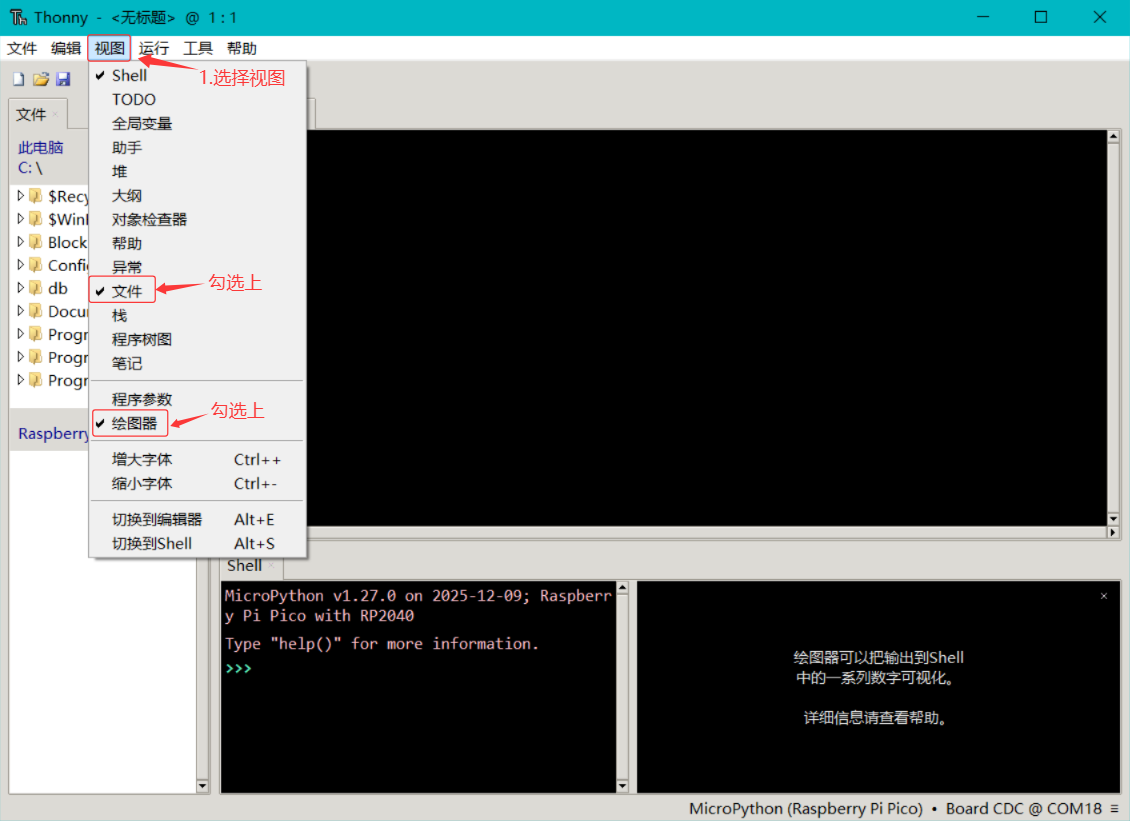Open the interpreter menu icon in status bar
This screenshot has width=1130, height=821.
click(1114, 808)
